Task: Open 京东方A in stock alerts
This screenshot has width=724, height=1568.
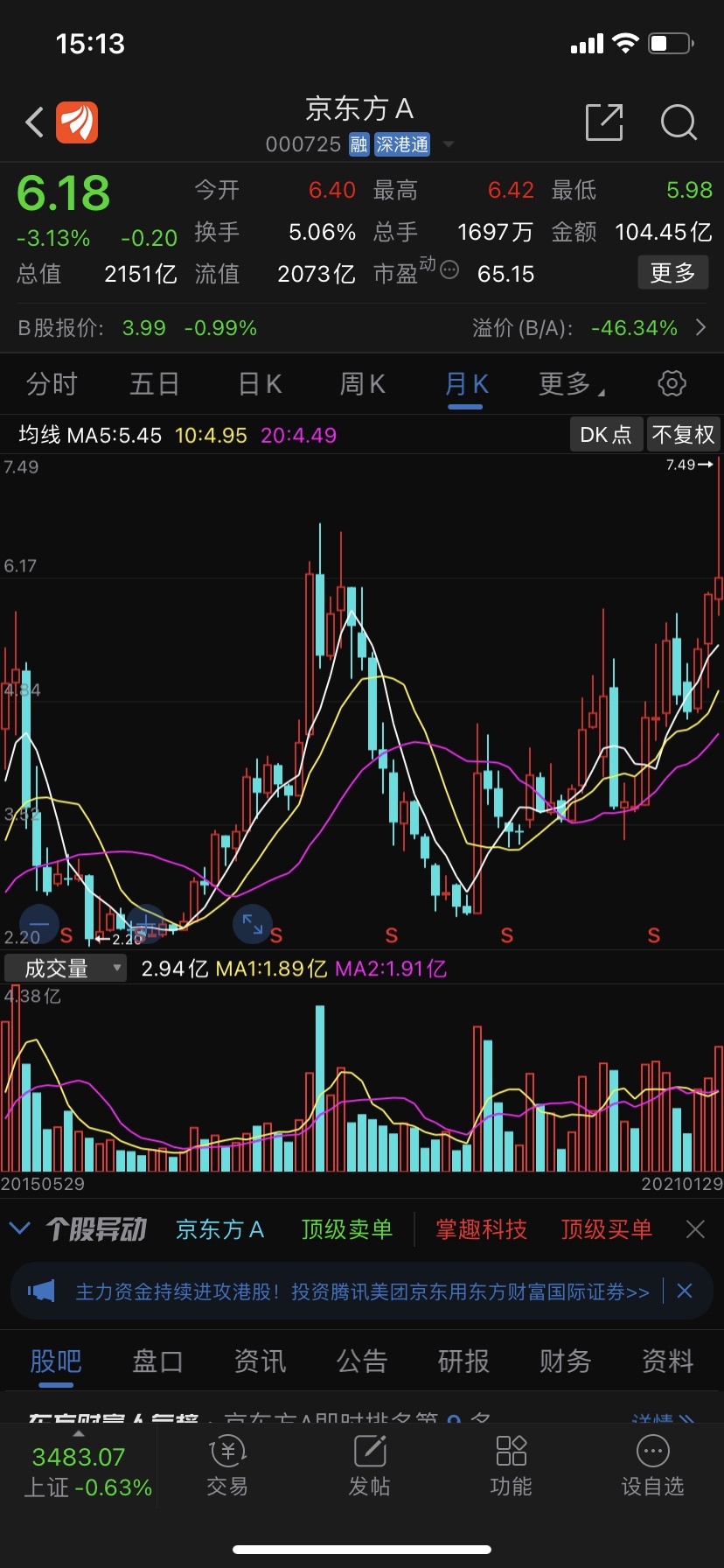Action: pos(219,1229)
